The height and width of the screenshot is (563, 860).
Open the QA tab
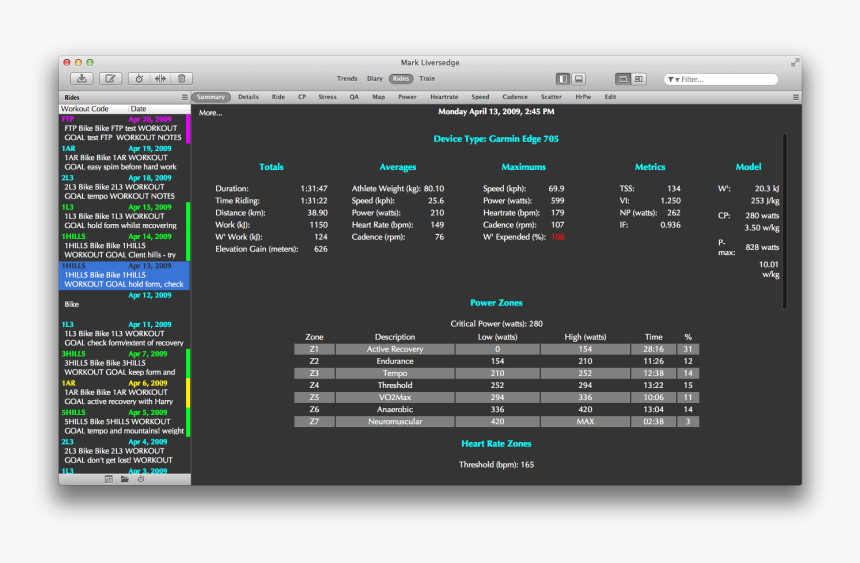click(354, 97)
